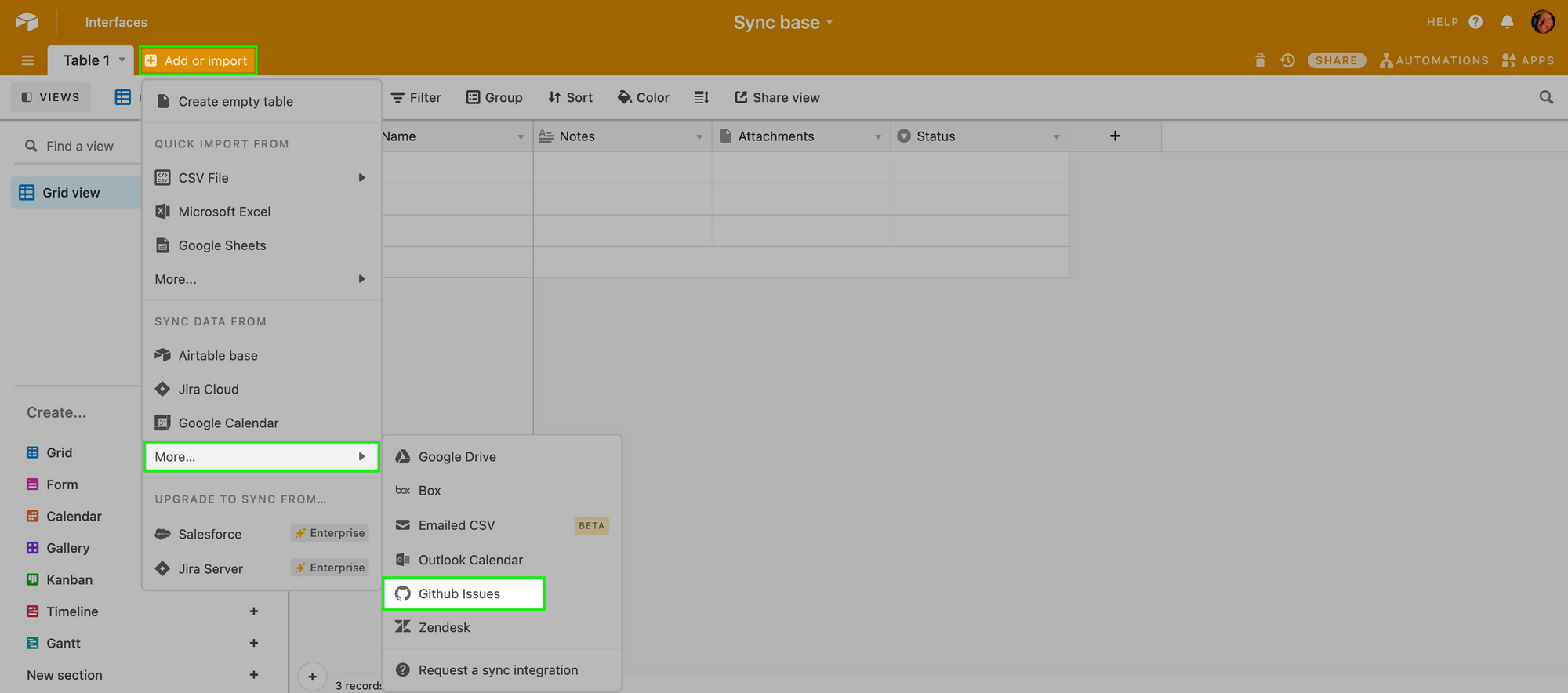Open Interfaces link

(116, 22)
